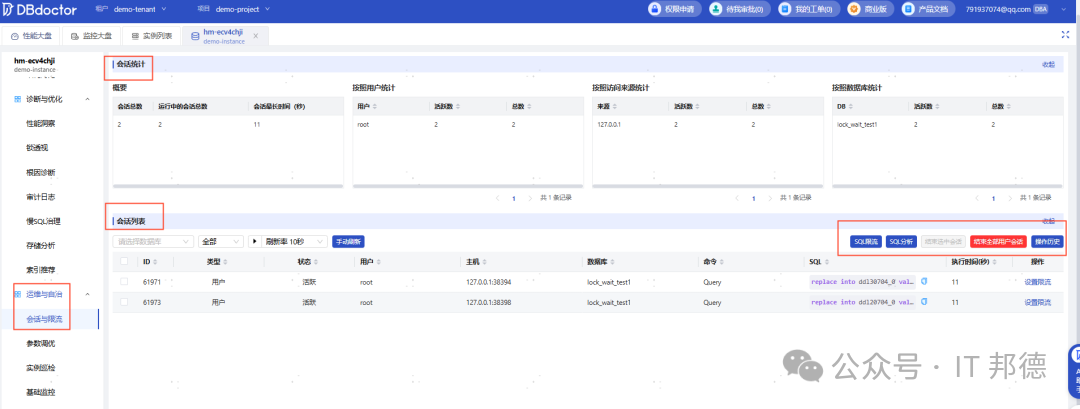Viewport: 1080px width, 409px height.
Task: Click 设置限流 for session 61973
Action: (x=1037, y=302)
